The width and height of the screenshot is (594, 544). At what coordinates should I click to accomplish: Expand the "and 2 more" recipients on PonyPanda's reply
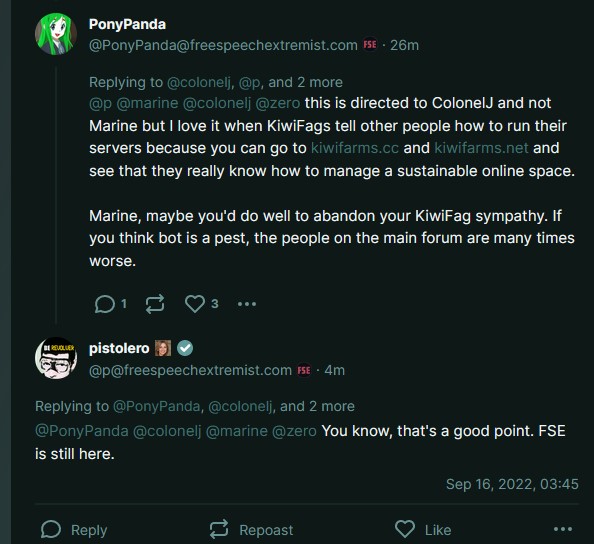click(x=305, y=82)
